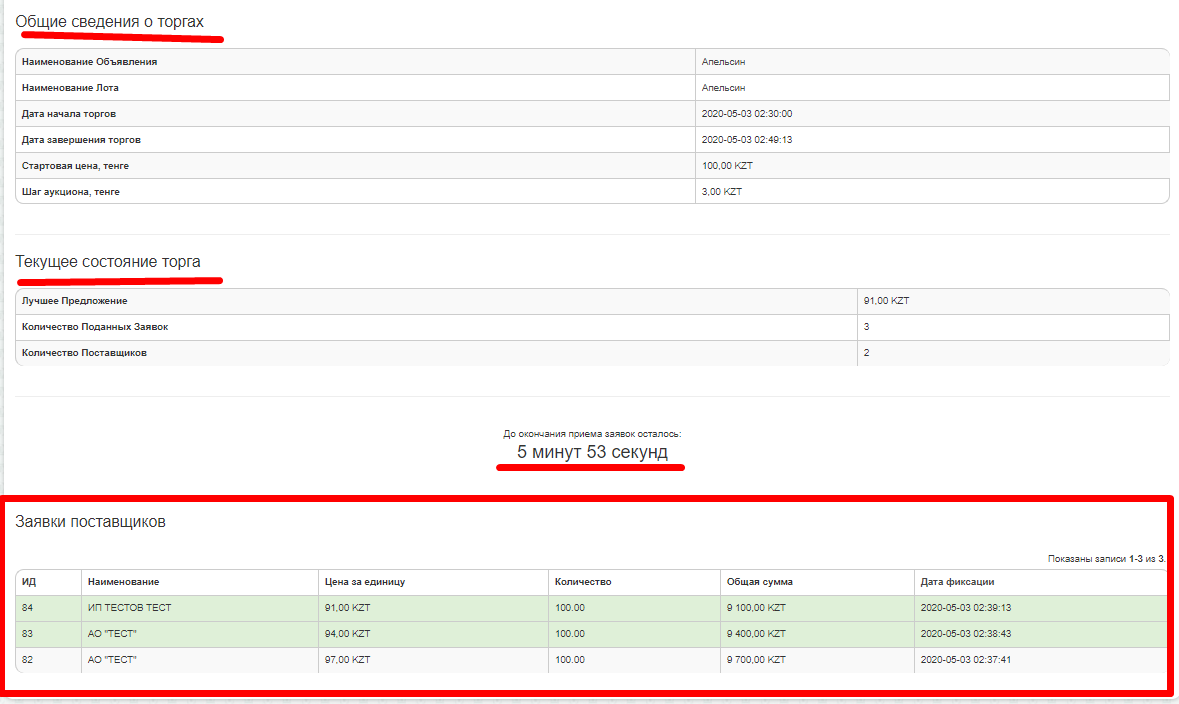Click the 'Наименование' column header in supplier bids

(x=123, y=582)
